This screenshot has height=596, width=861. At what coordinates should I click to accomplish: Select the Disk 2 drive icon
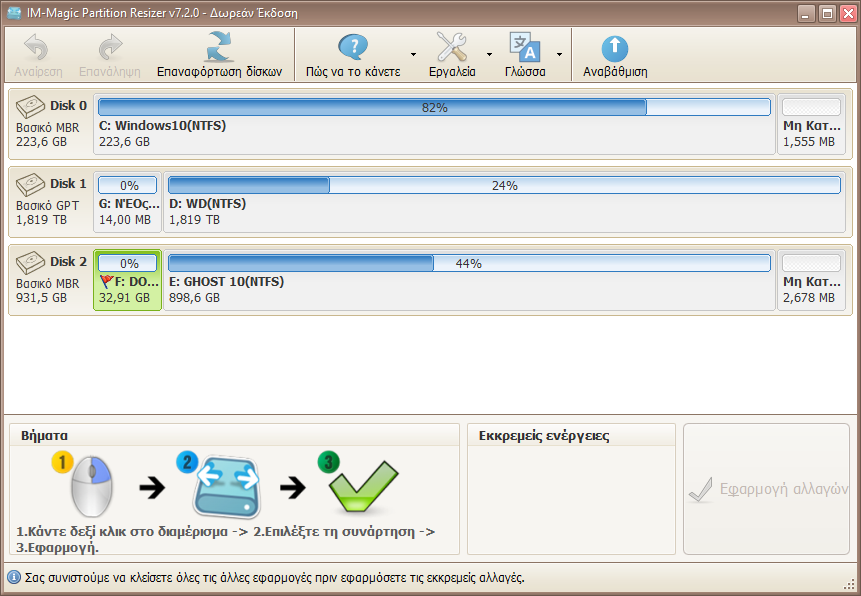point(30,263)
